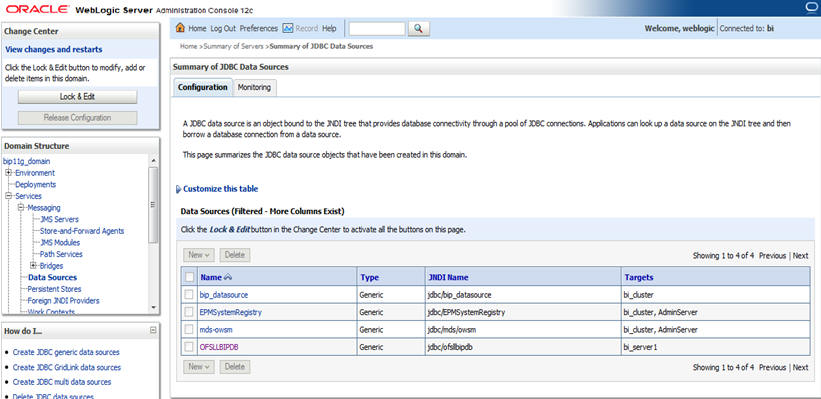821x399 pixels.
Task: Open EPMSystemRegistry data source link
Action: (x=231, y=312)
